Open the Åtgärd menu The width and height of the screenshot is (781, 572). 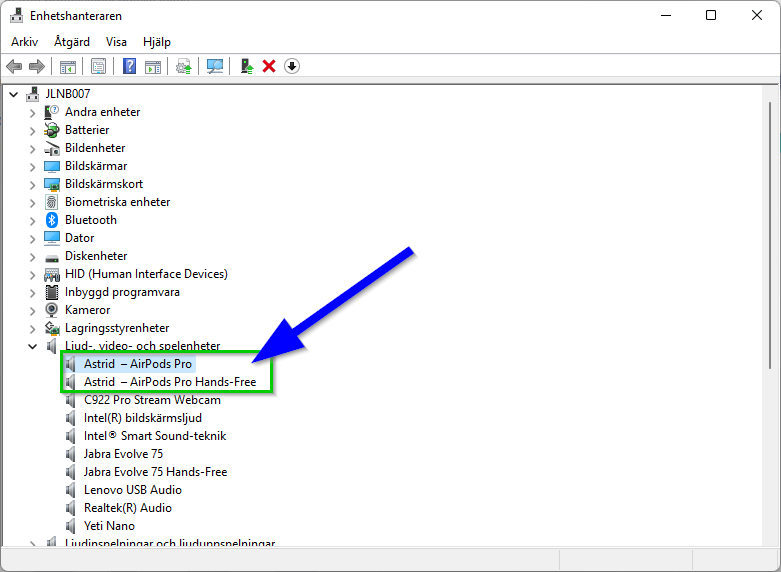(x=72, y=42)
